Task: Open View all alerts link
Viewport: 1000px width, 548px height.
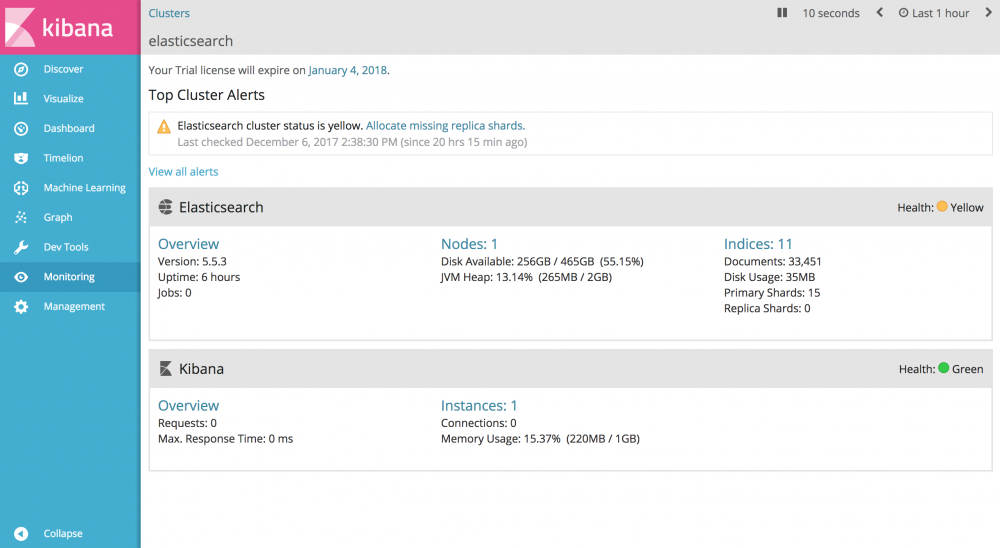Action: [183, 172]
